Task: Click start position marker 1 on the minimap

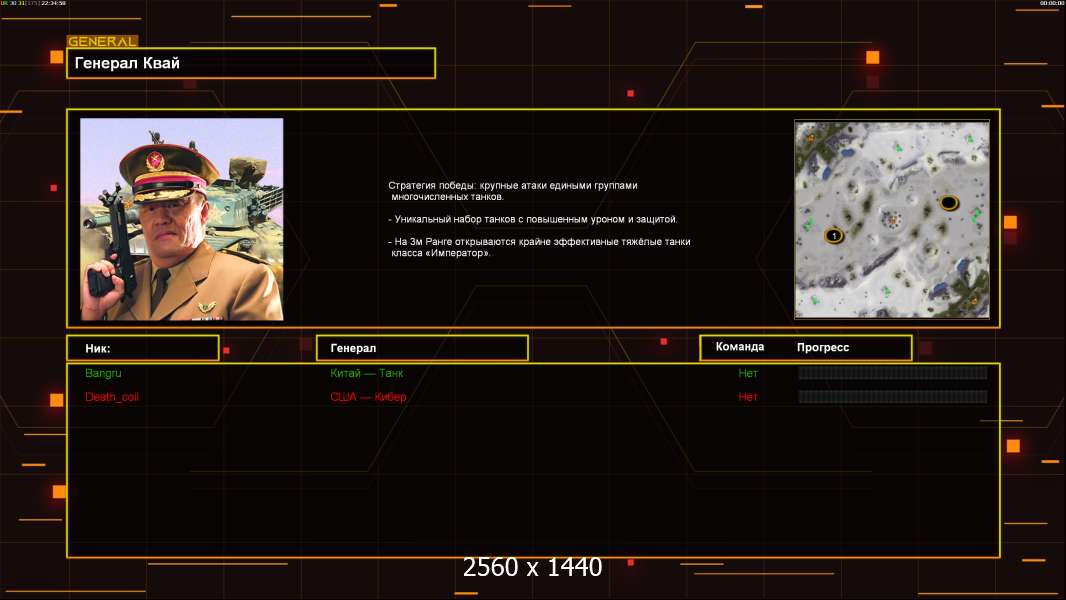Action: 832,235
